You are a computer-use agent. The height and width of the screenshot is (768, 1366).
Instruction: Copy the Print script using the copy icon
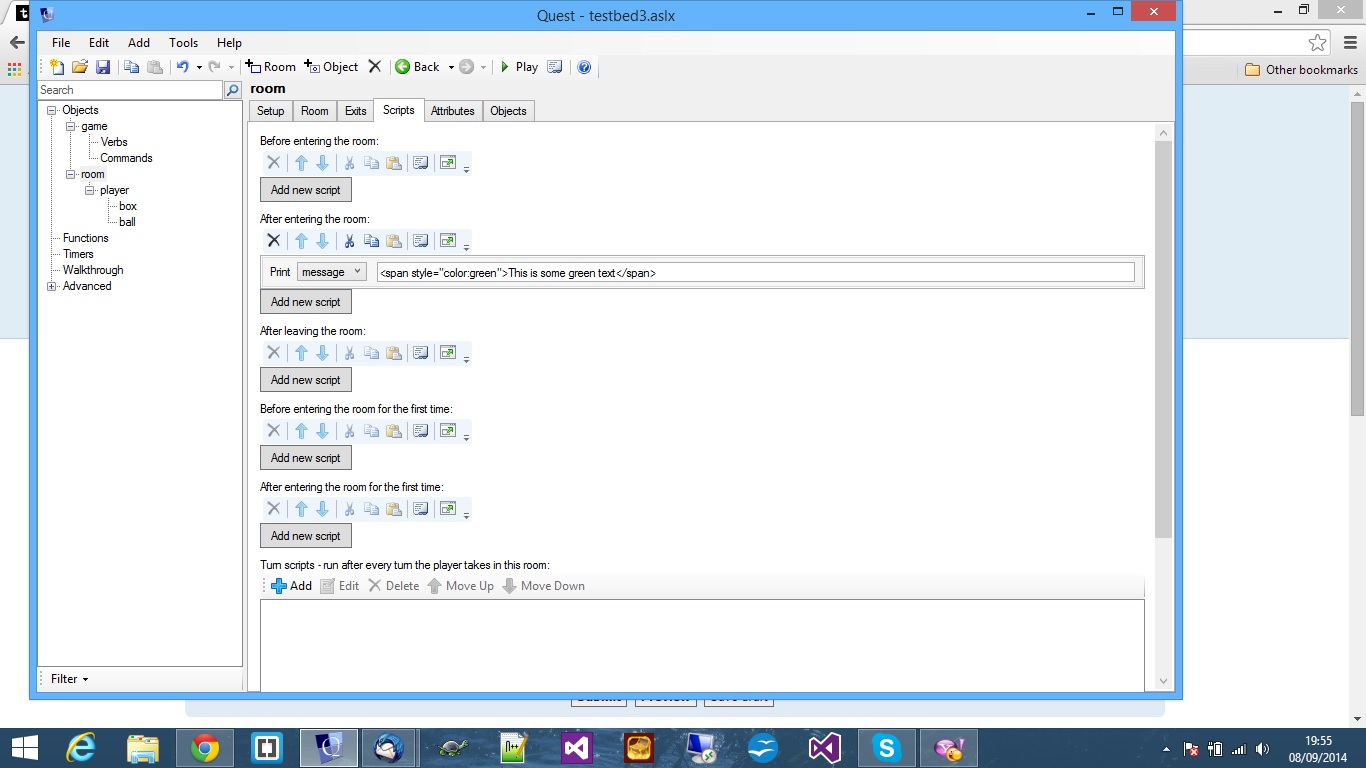point(371,240)
